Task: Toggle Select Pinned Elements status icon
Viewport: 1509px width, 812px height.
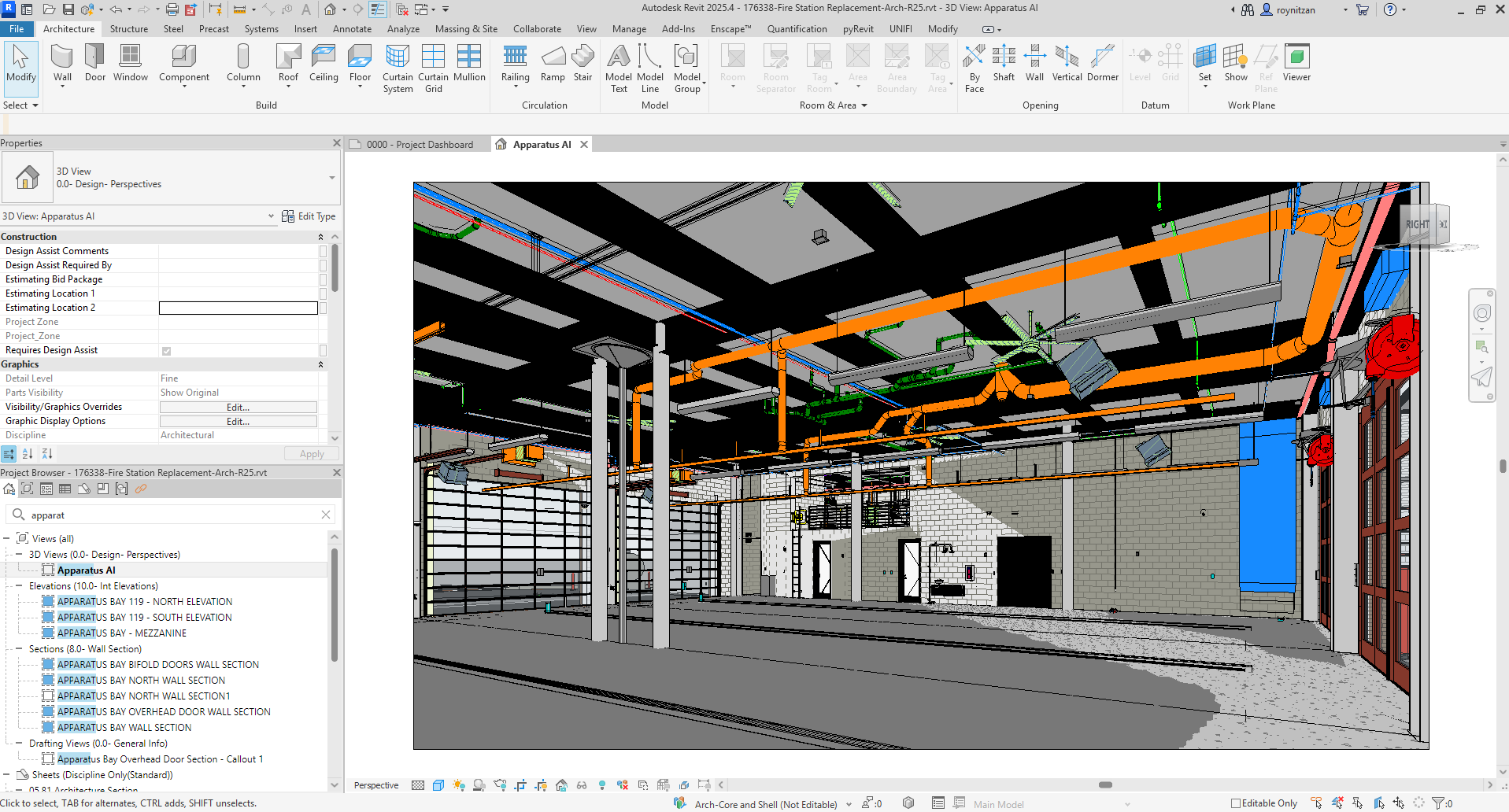Action: click(x=1358, y=803)
